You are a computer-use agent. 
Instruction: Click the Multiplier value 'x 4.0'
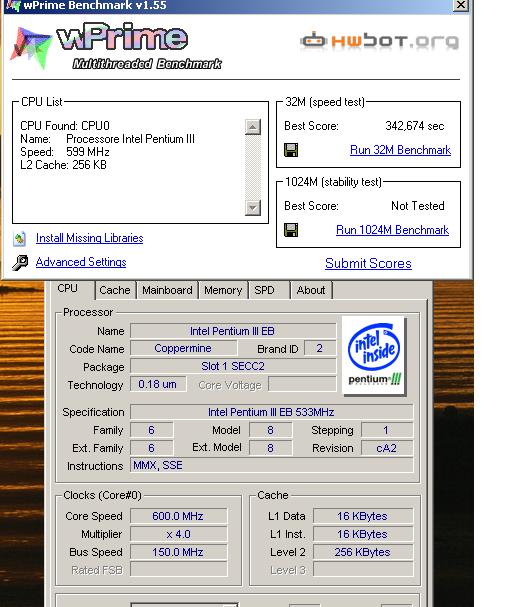178,534
